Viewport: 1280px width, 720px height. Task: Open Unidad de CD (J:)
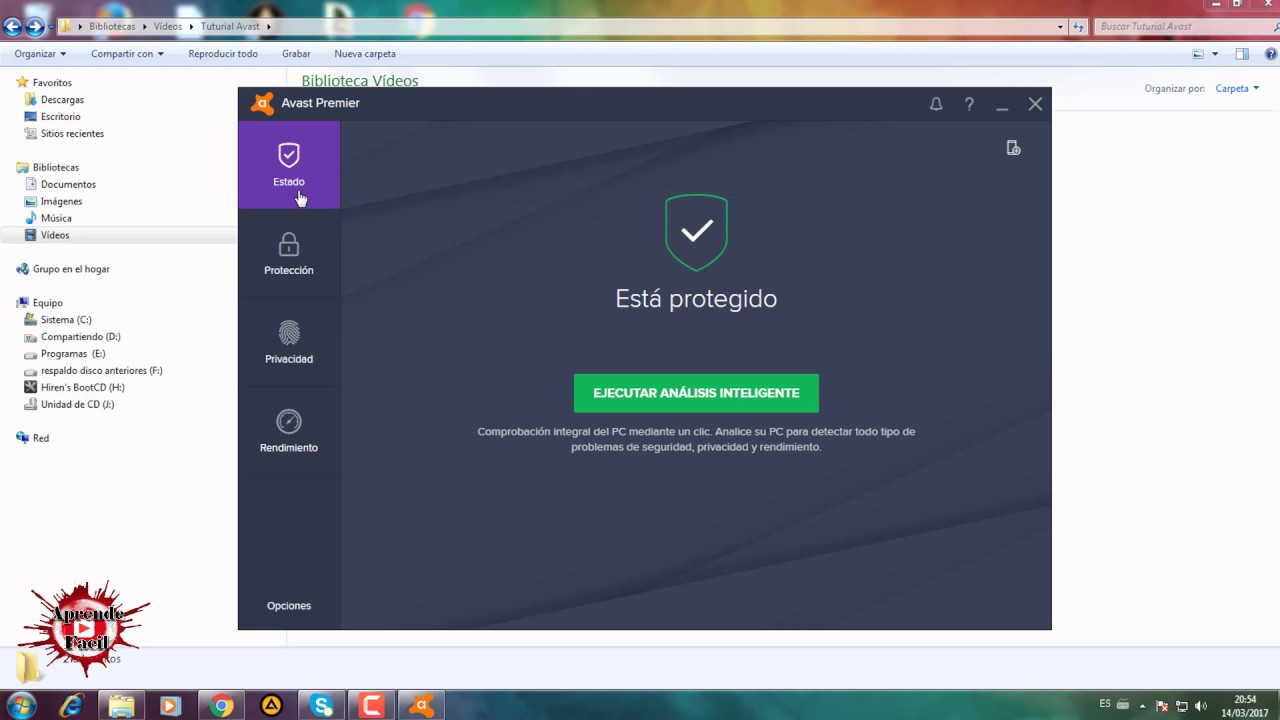pos(77,405)
